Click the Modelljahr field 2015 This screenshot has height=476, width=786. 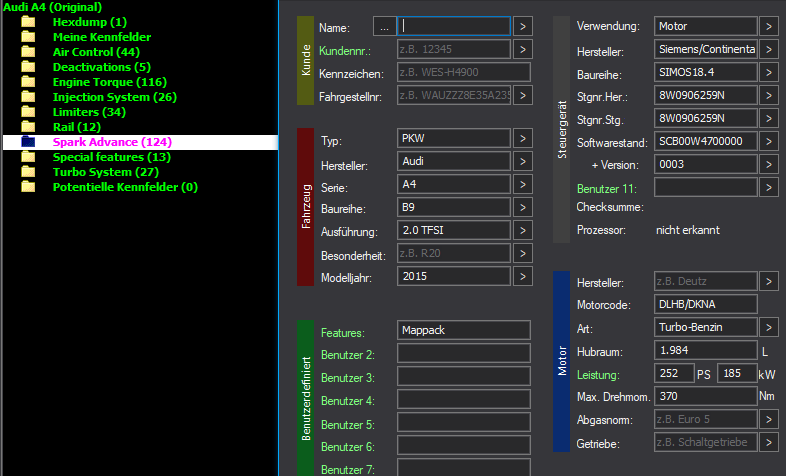pyautogui.click(x=454, y=277)
